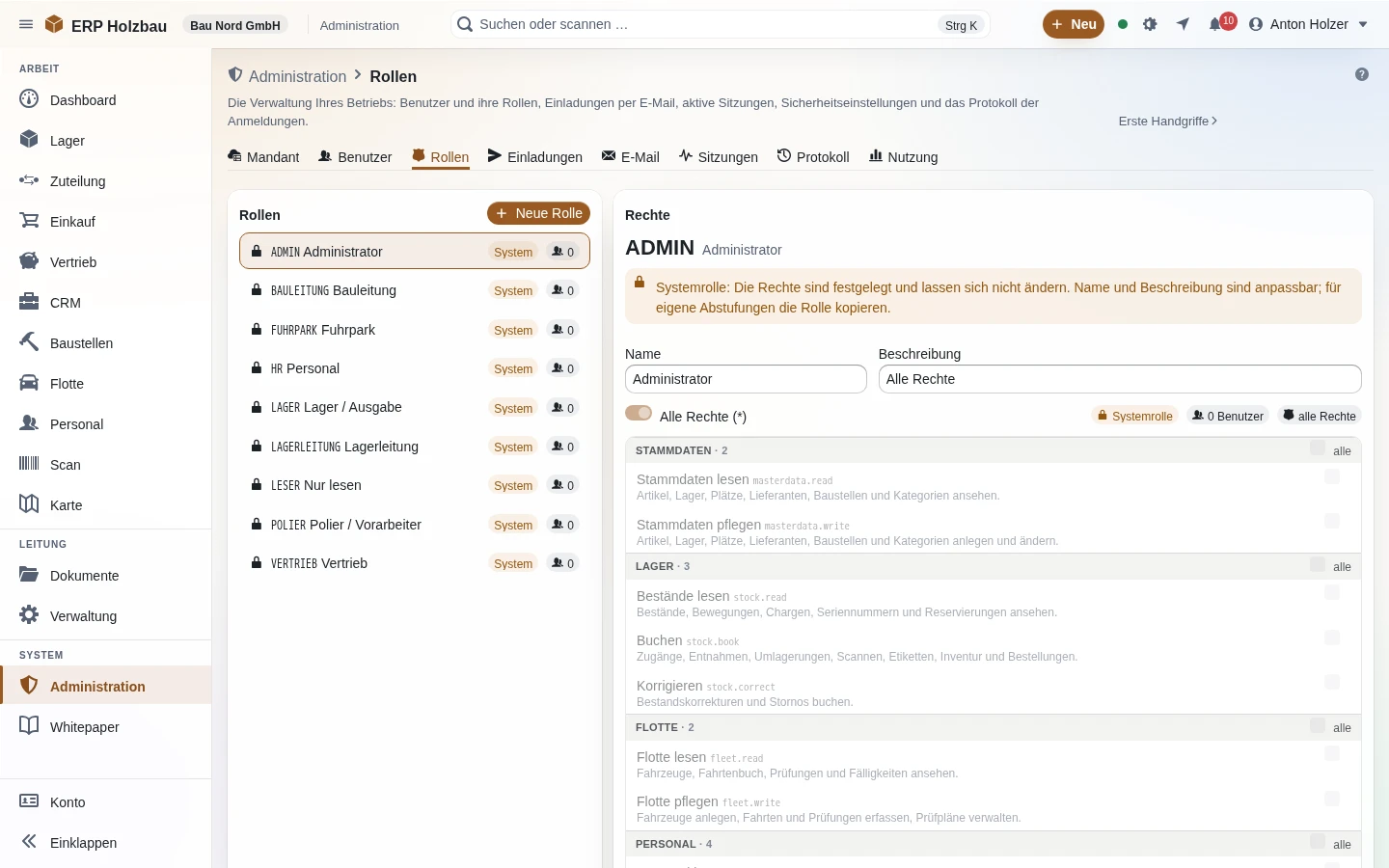Viewport: 1389px width, 868px height.
Task: Expand the Erste Handgriffe chevron
Action: tap(1214, 121)
